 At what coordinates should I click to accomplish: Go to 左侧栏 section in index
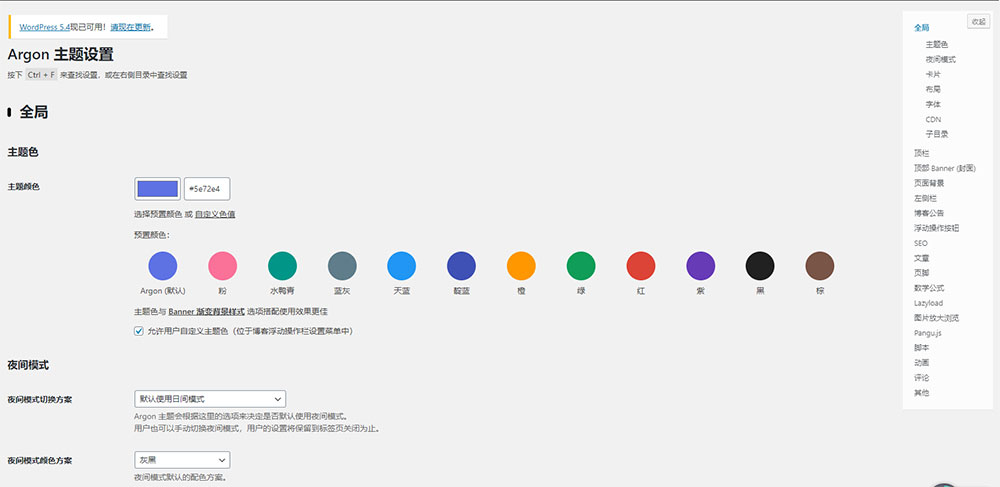point(925,198)
